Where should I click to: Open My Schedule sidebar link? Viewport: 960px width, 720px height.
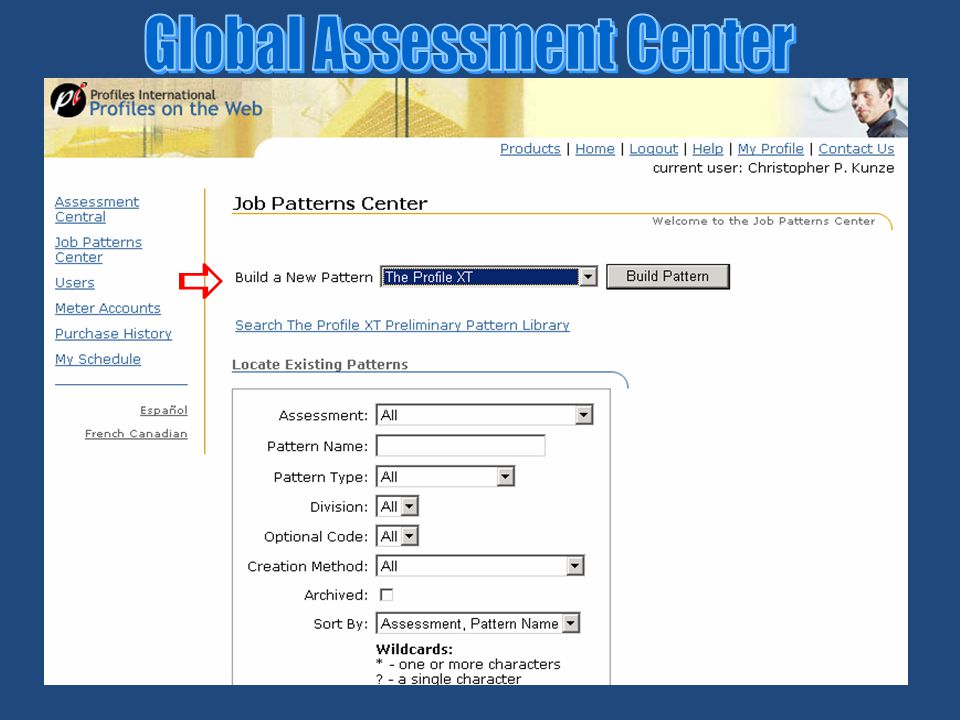98,359
